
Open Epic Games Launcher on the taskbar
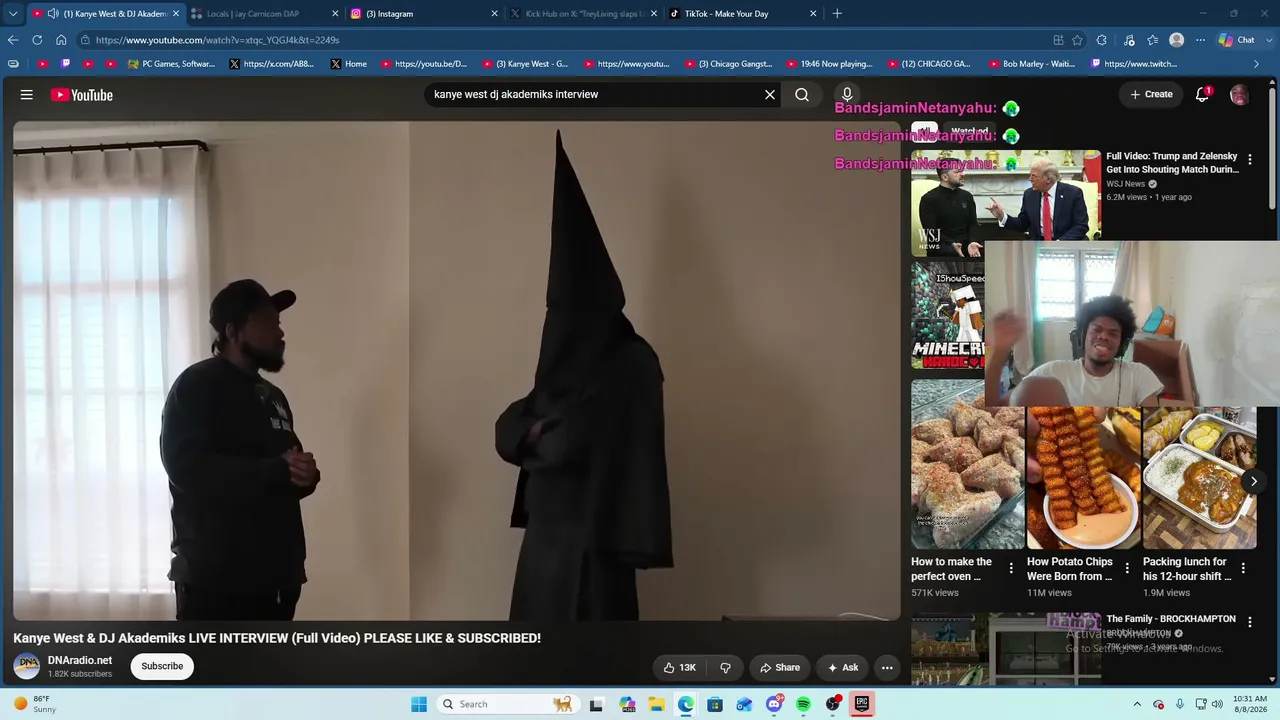pos(862,704)
